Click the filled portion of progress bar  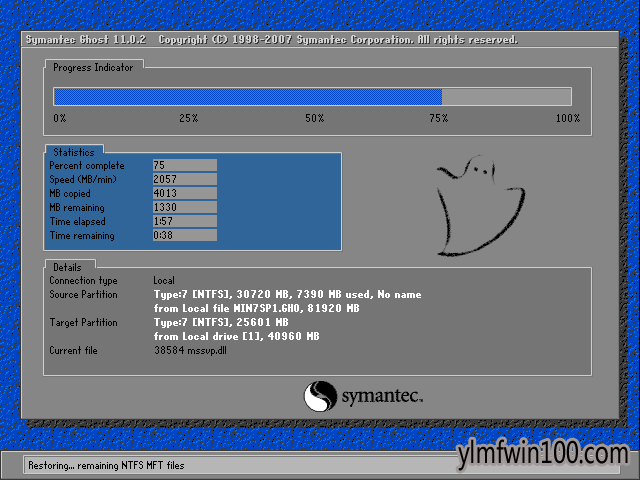pos(248,97)
